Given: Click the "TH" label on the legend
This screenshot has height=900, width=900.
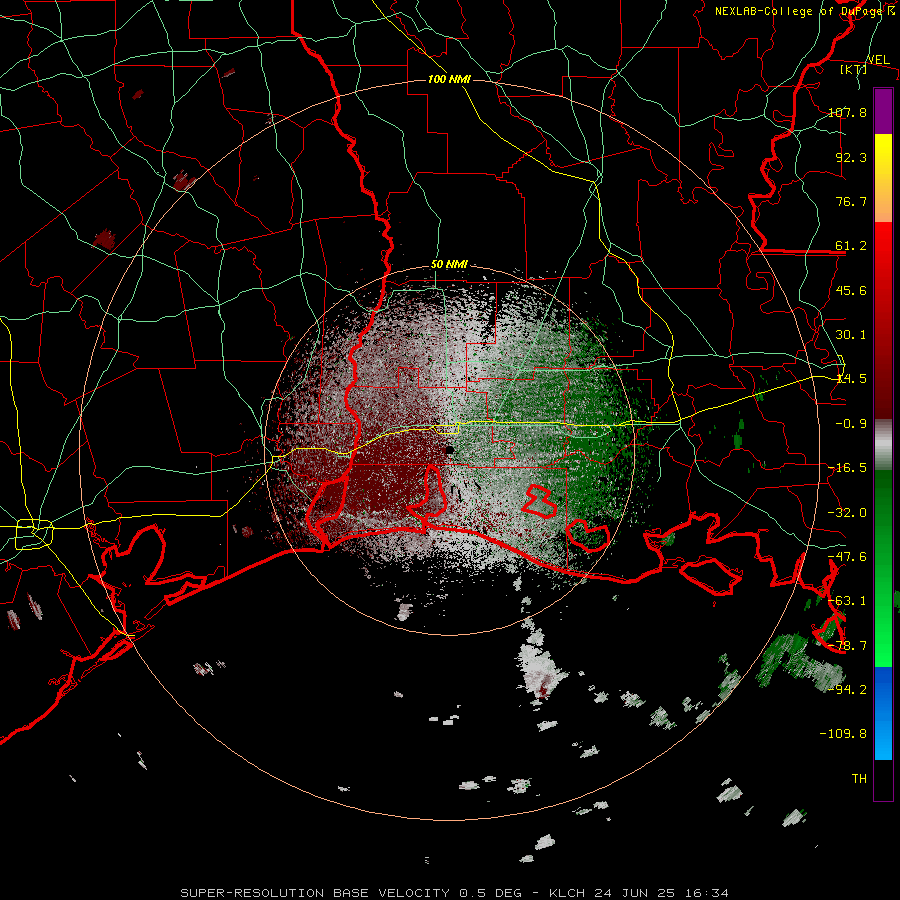Looking at the screenshot, I should click(859, 779).
